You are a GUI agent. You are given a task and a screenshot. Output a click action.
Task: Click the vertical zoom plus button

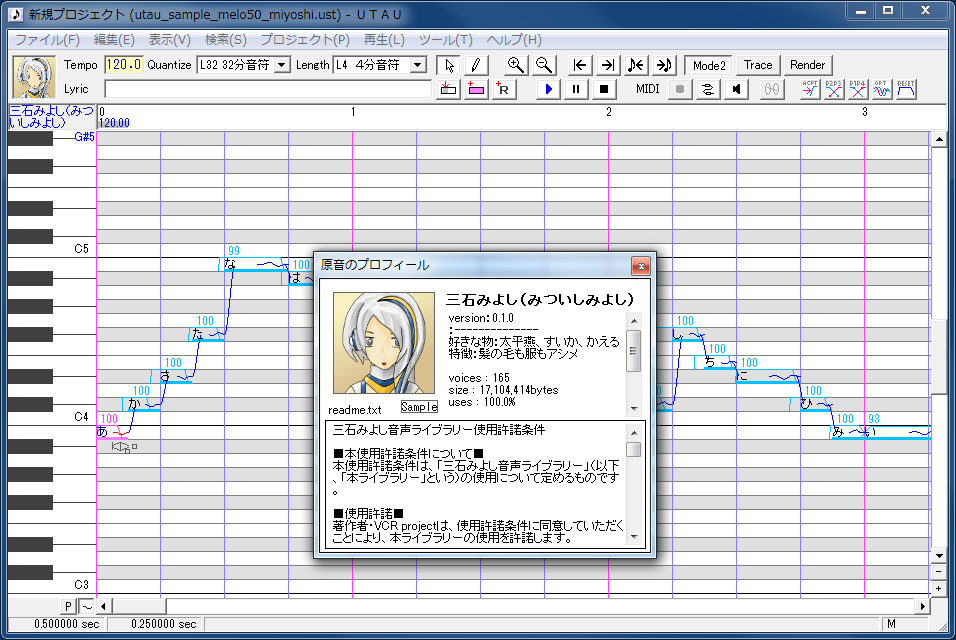point(938,589)
